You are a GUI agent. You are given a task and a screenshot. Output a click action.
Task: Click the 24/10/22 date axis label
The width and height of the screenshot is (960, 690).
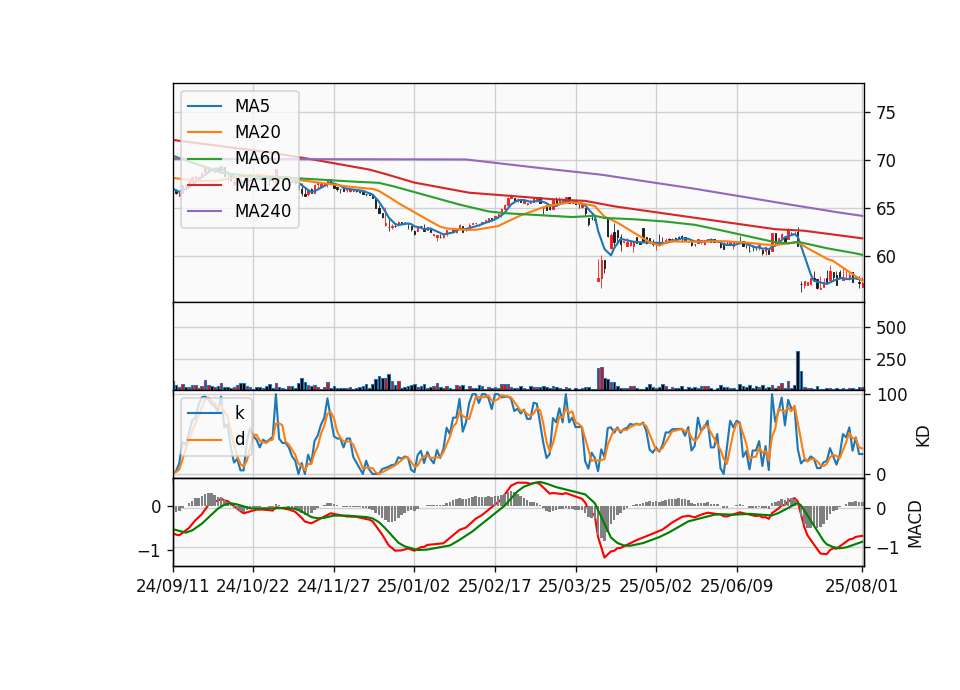[253, 586]
